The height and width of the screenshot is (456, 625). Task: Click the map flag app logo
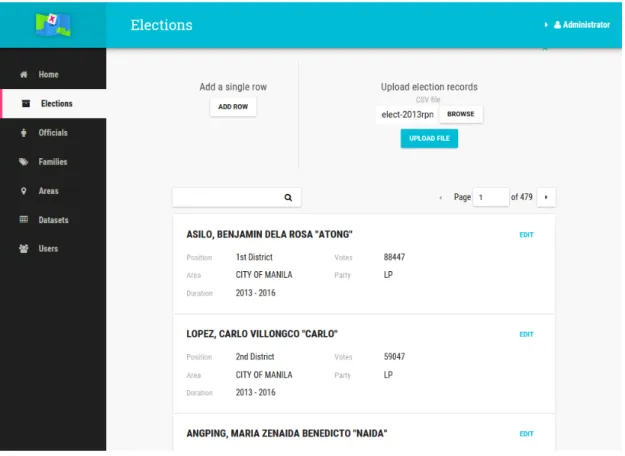(x=53, y=24)
